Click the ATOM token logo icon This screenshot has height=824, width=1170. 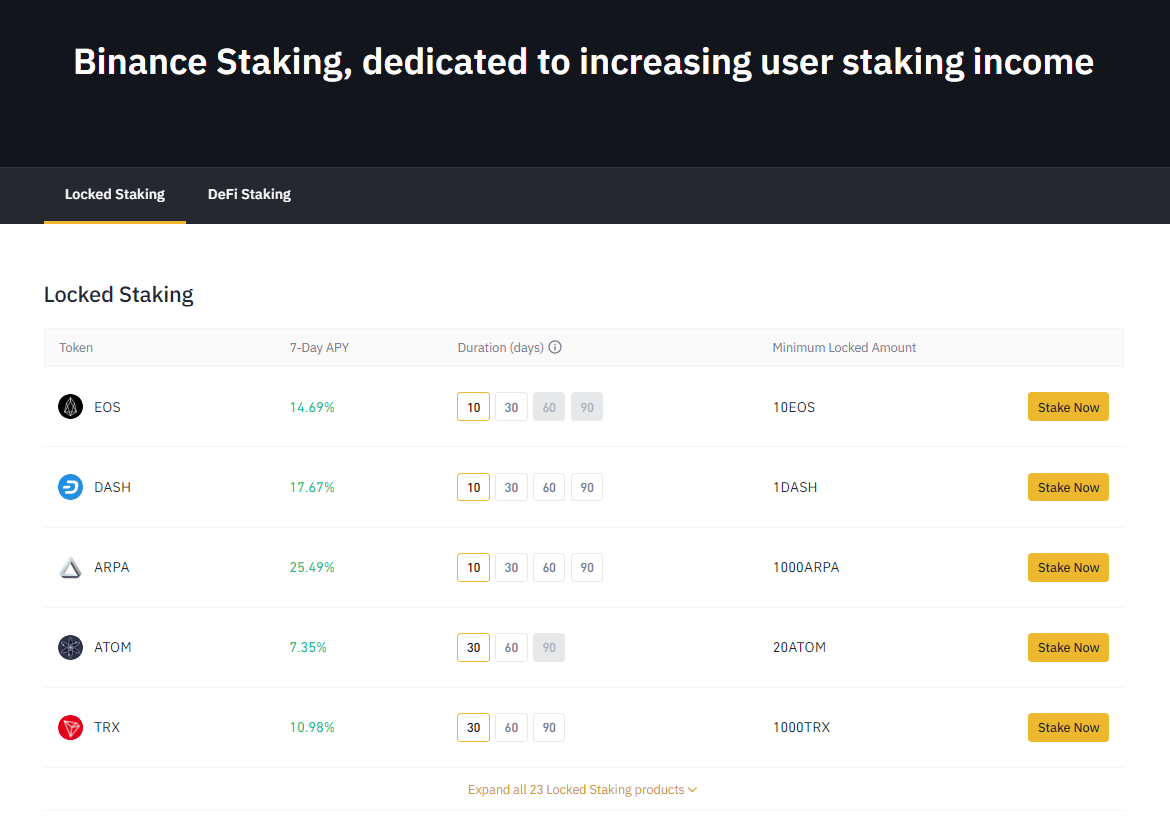coord(70,647)
